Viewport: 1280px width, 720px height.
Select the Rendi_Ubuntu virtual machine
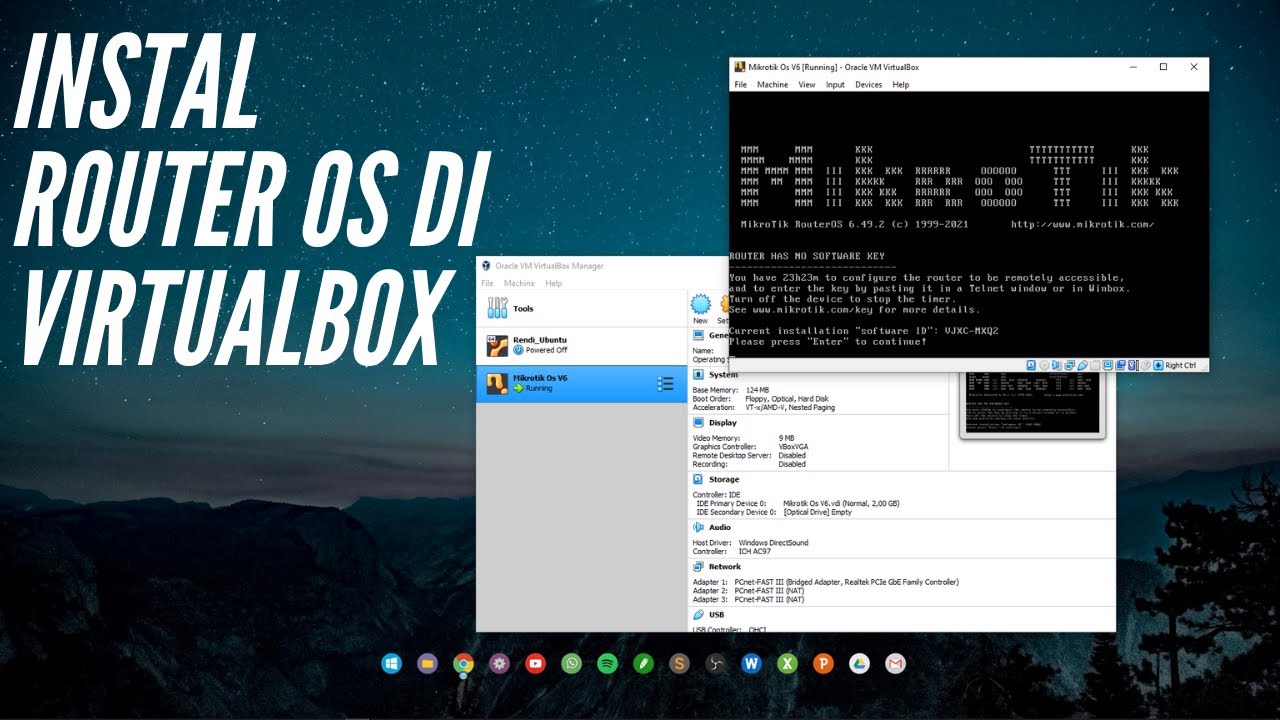pos(582,346)
